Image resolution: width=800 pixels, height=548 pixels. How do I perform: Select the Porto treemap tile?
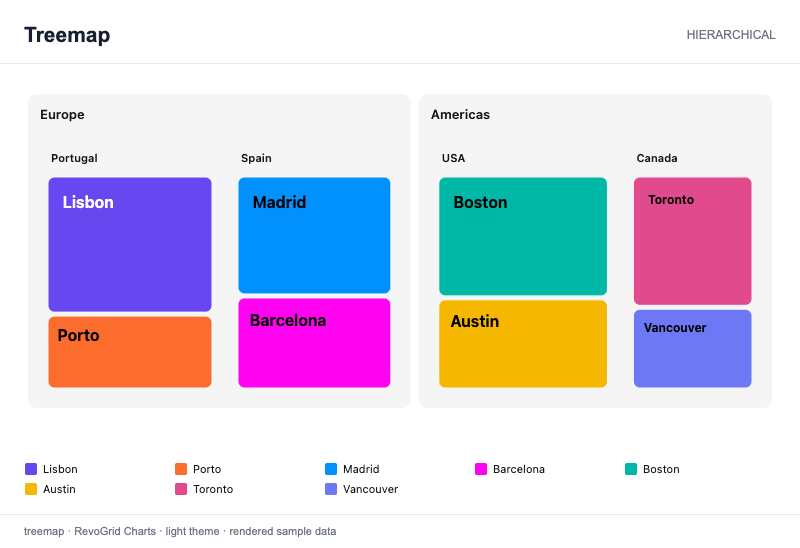130,352
